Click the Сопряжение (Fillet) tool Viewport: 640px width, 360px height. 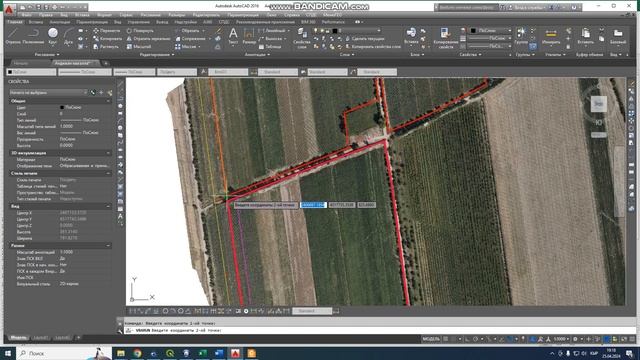(x=190, y=39)
